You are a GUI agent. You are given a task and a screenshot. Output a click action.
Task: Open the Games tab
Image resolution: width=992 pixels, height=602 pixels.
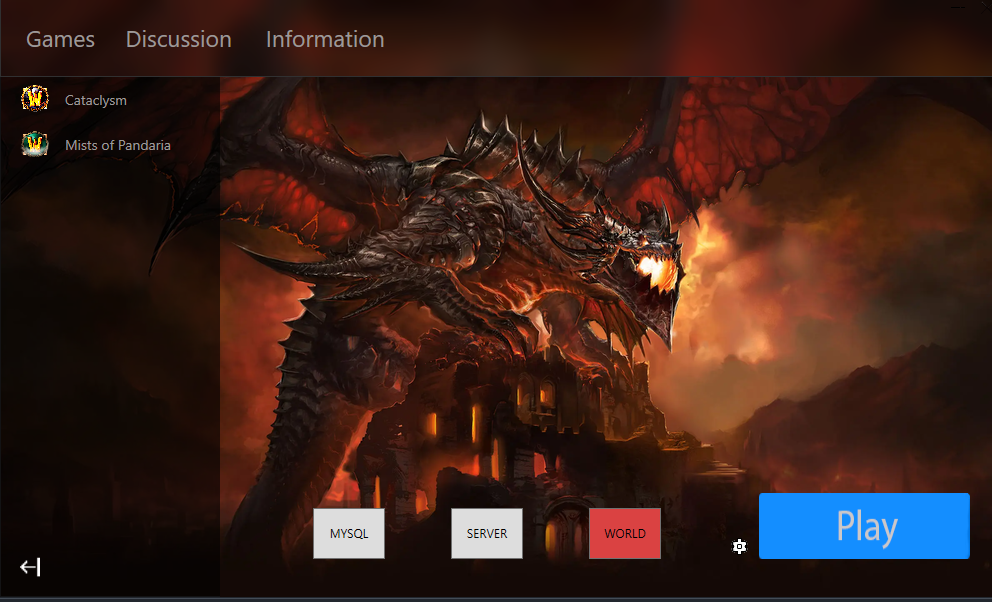coord(60,39)
